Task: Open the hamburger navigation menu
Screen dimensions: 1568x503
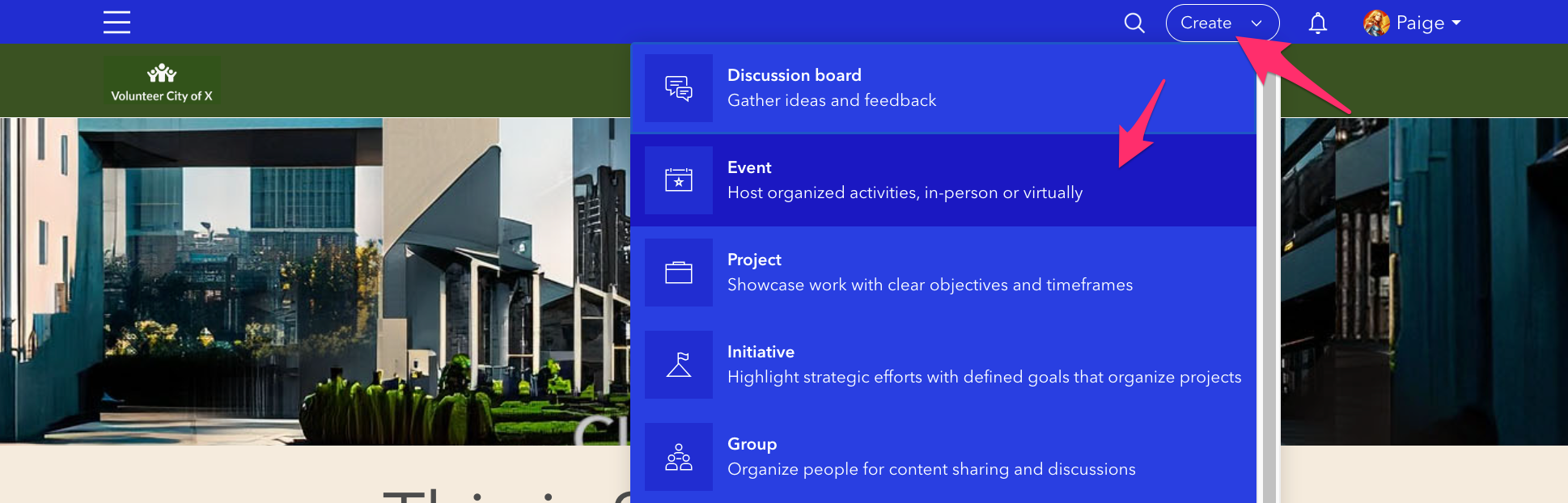Action: coord(117,22)
